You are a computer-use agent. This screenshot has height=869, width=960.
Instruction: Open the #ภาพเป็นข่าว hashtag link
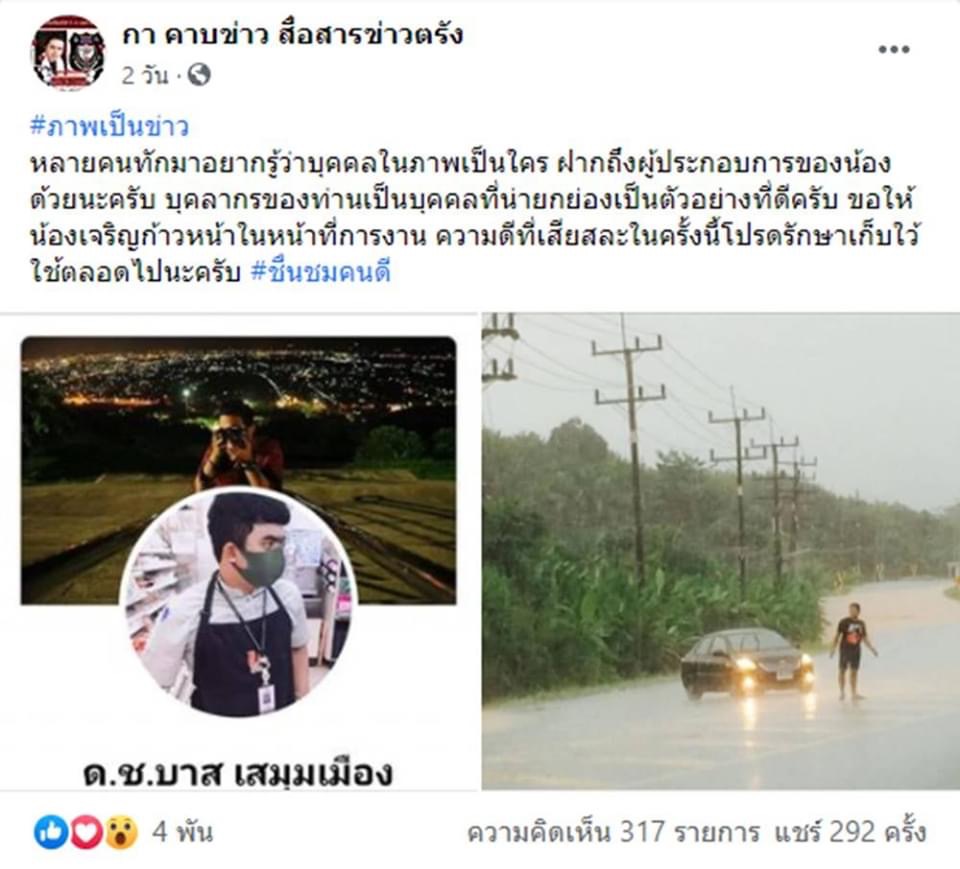click(x=110, y=126)
